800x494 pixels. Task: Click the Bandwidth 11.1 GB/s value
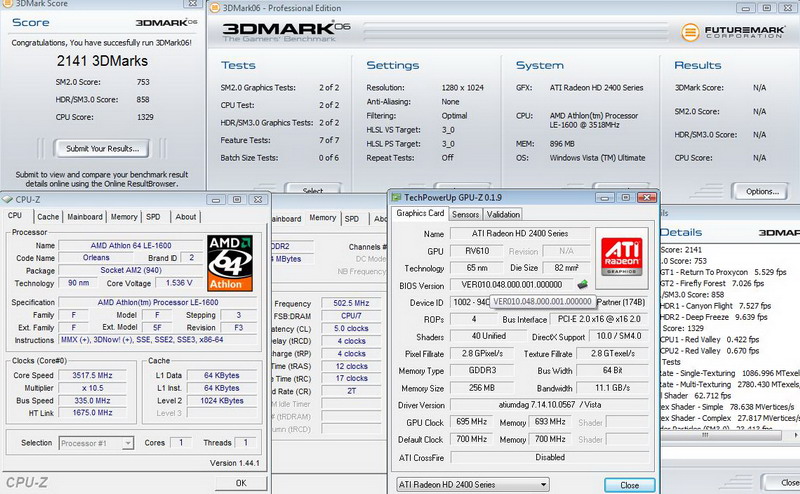[612, 388]
